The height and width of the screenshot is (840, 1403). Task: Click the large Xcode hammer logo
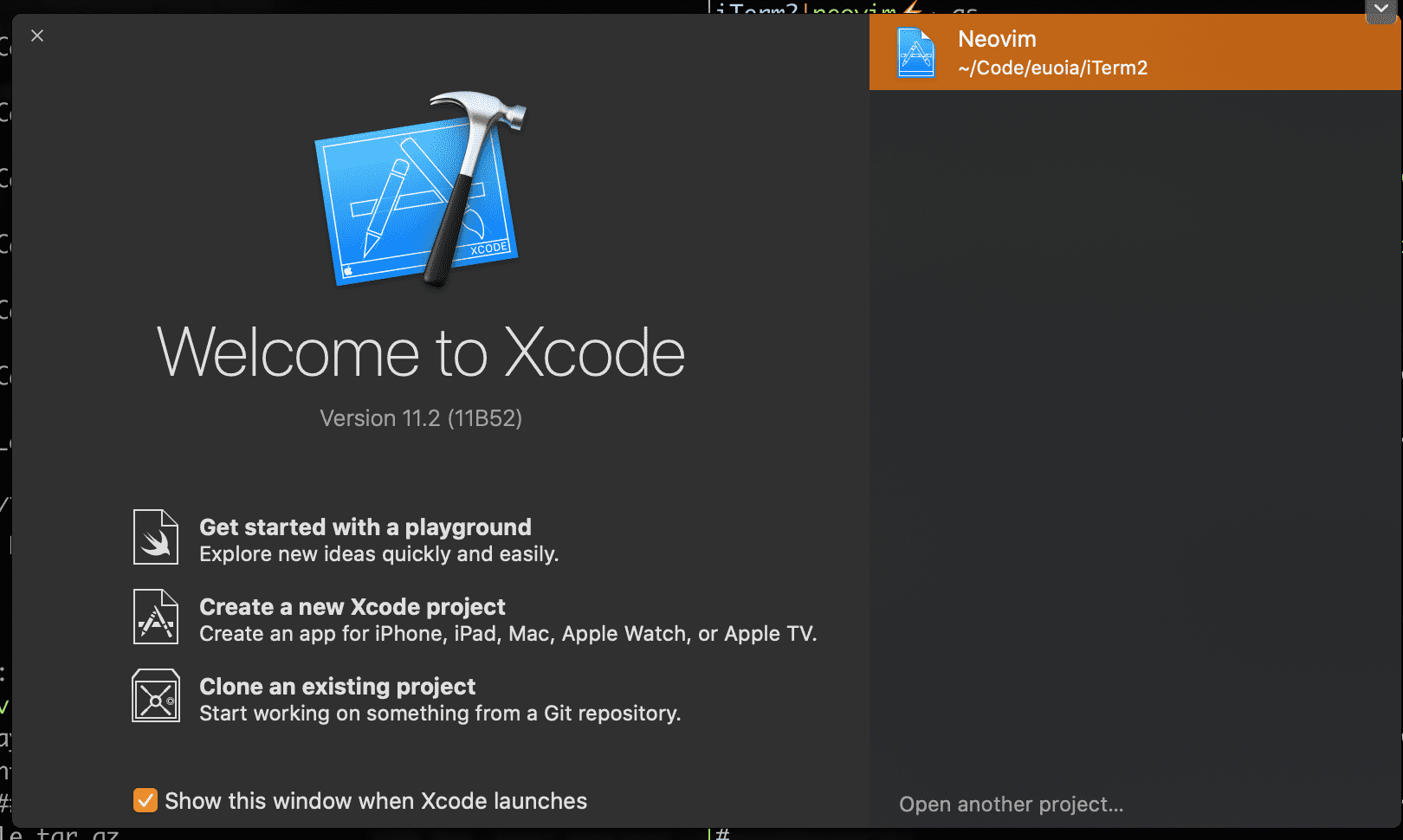coord(420,189)
